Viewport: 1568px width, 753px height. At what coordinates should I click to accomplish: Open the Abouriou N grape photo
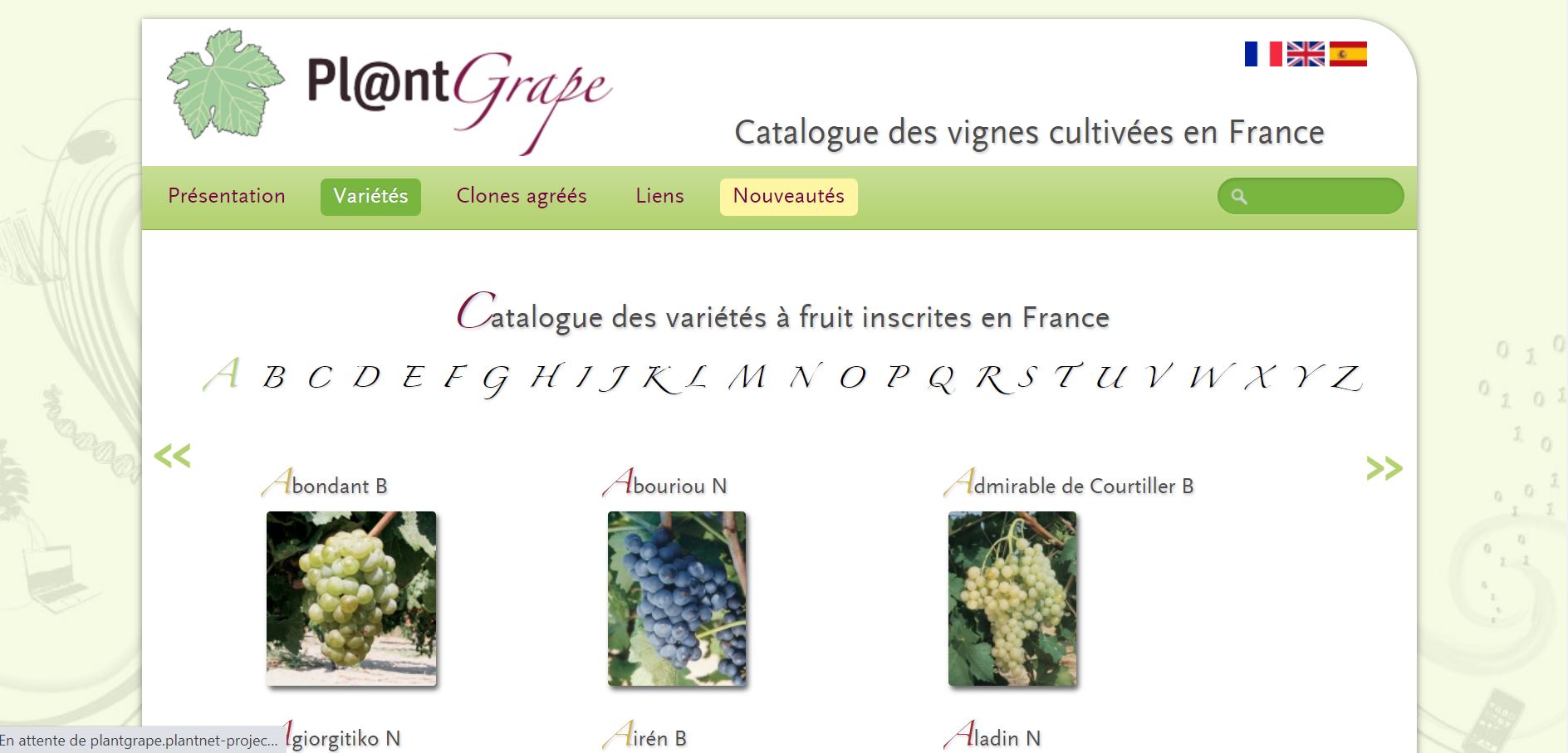677,599
